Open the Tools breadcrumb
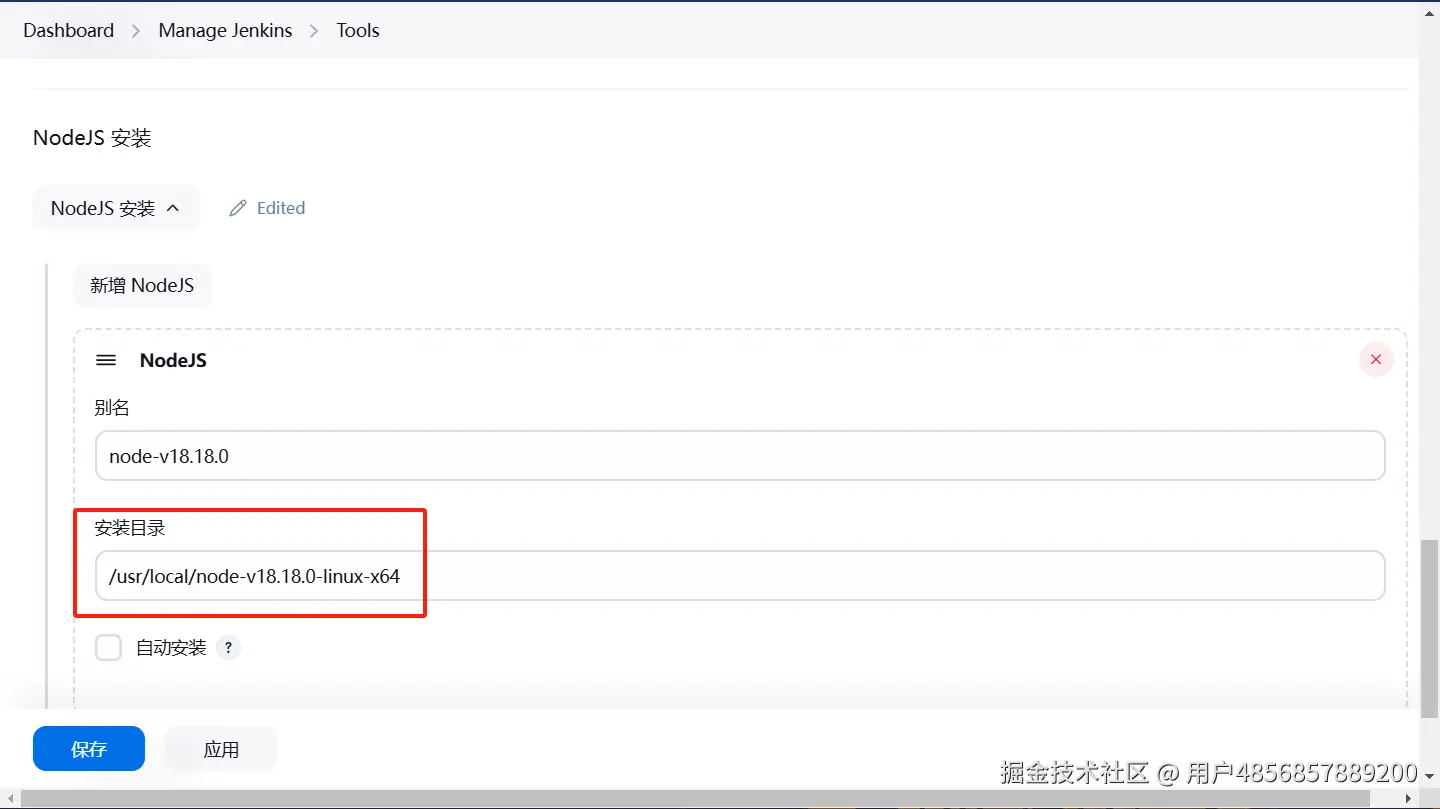The image size is (1440, 809). pos(358,30)
